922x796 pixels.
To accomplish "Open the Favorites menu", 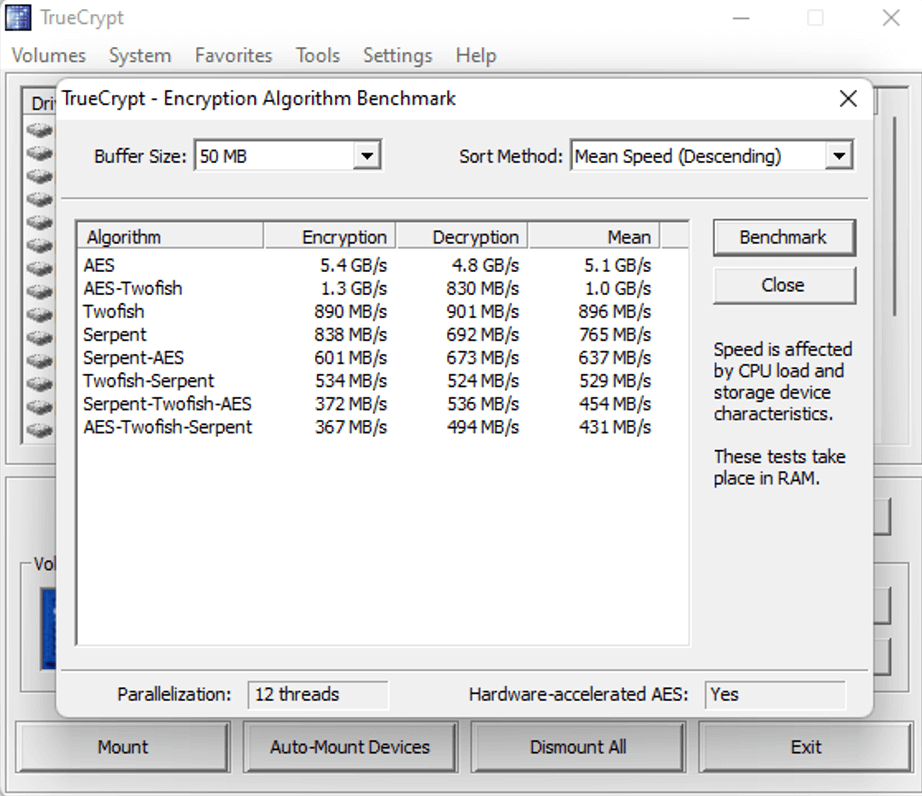I will pos(233,56).
